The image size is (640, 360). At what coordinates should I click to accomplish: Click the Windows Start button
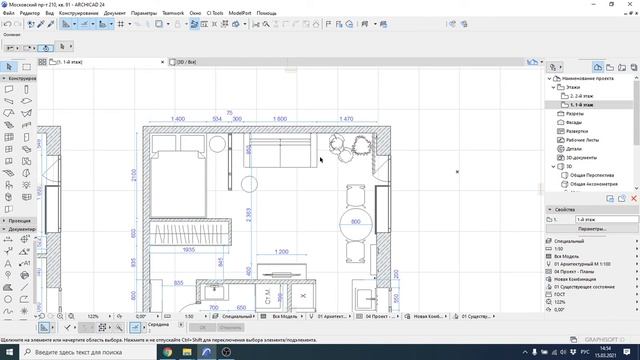click(9, 352)
